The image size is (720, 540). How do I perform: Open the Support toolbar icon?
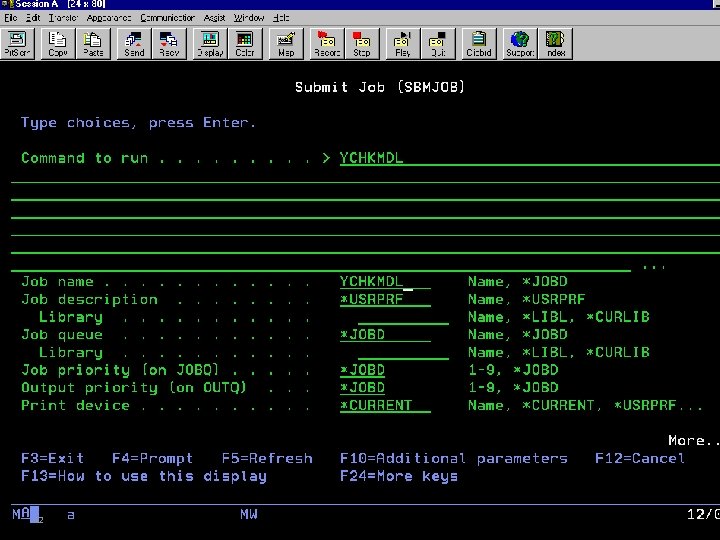520,44
